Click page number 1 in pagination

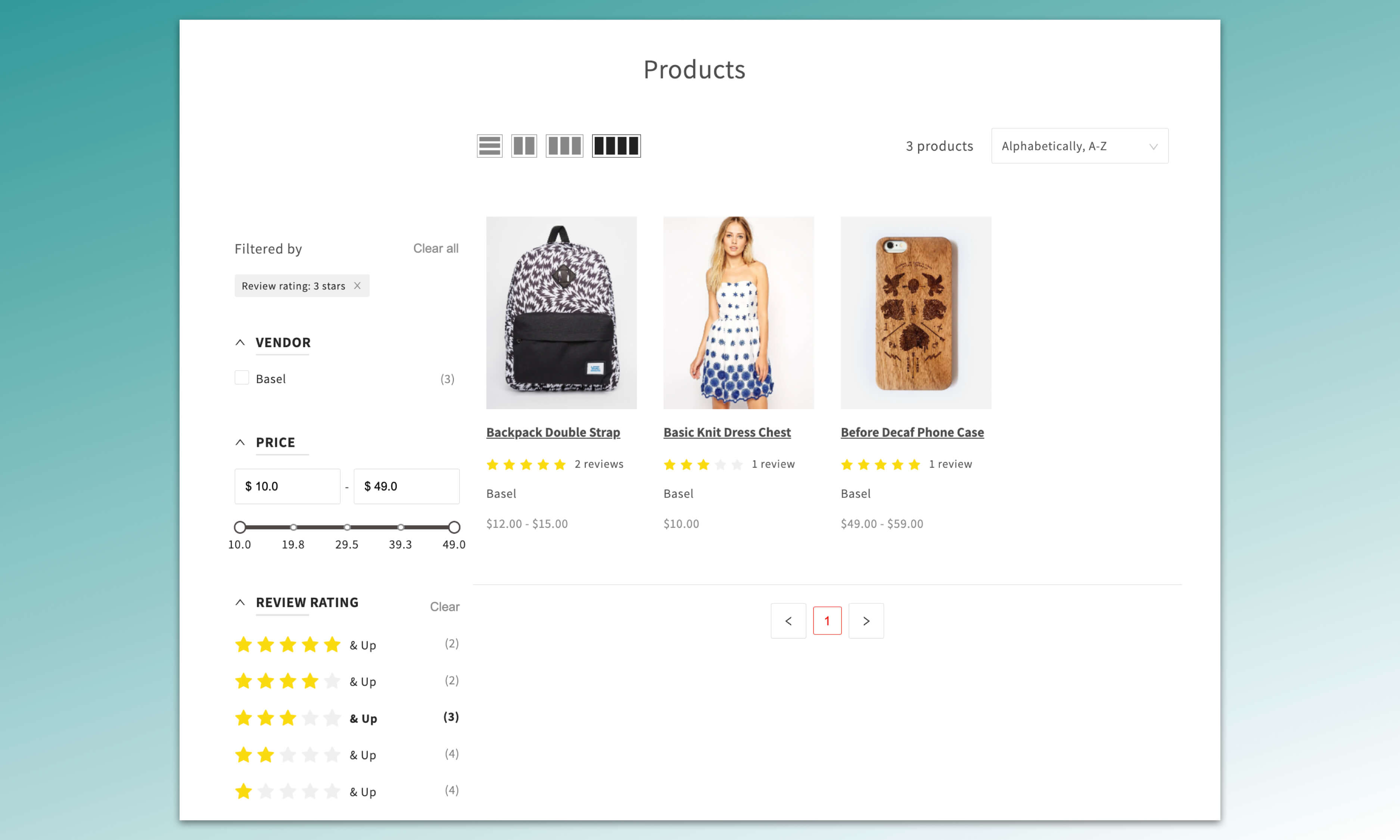[827, 621]
